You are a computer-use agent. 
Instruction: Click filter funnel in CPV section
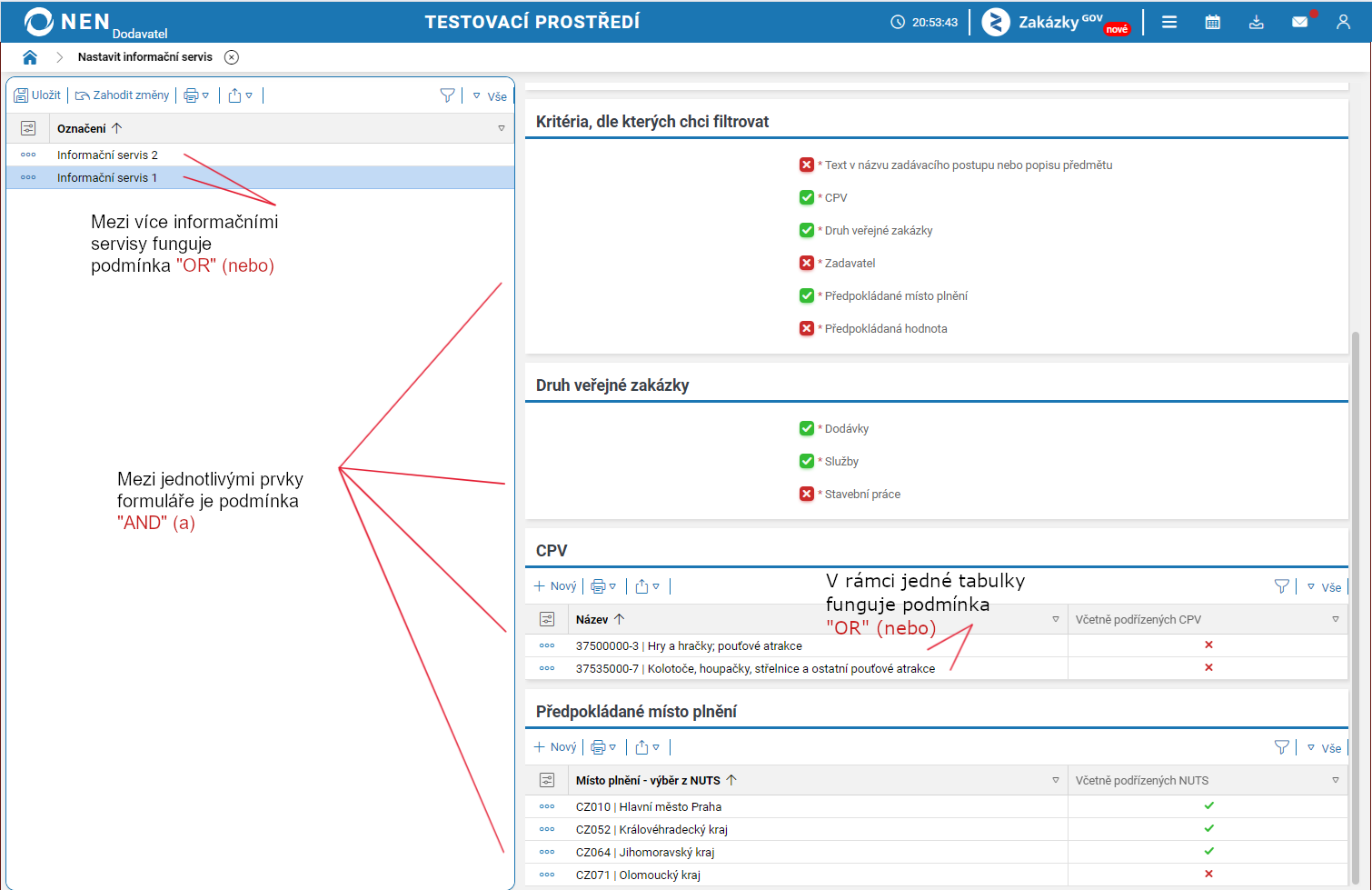point(1282,586)
